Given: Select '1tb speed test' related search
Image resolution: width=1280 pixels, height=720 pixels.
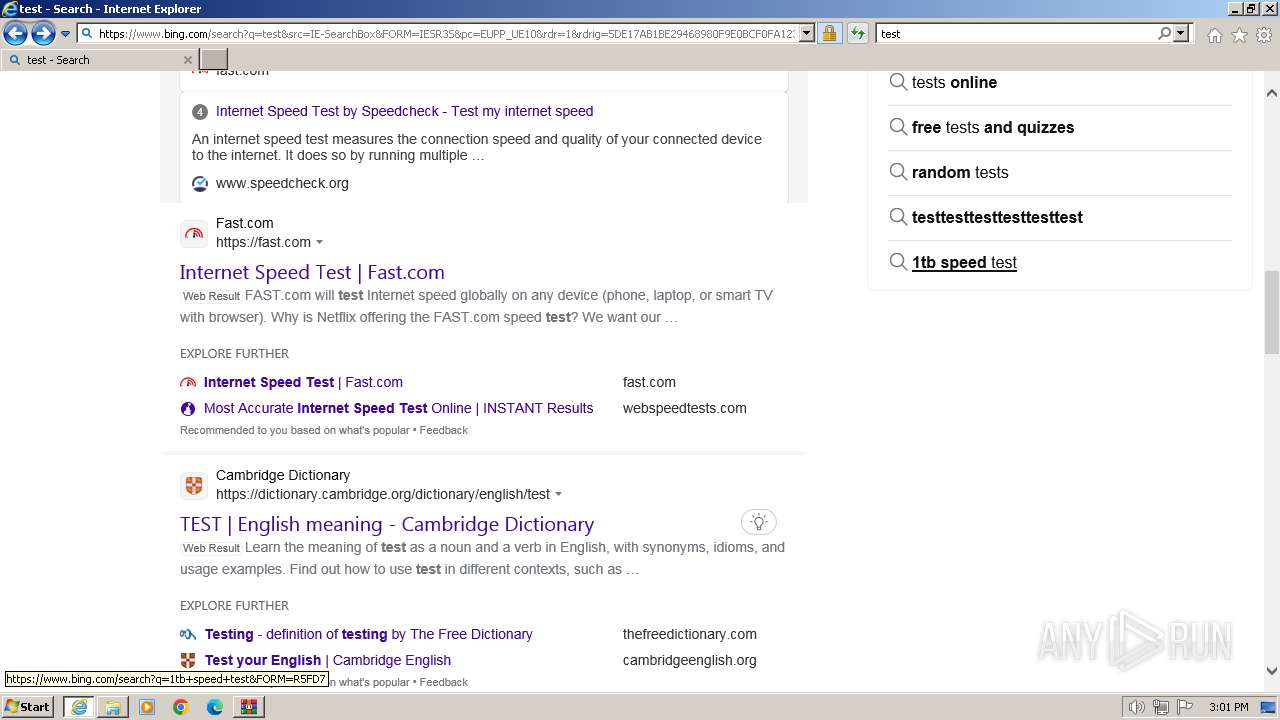Looking at the screenshot, I should click(x=964, y=263).
